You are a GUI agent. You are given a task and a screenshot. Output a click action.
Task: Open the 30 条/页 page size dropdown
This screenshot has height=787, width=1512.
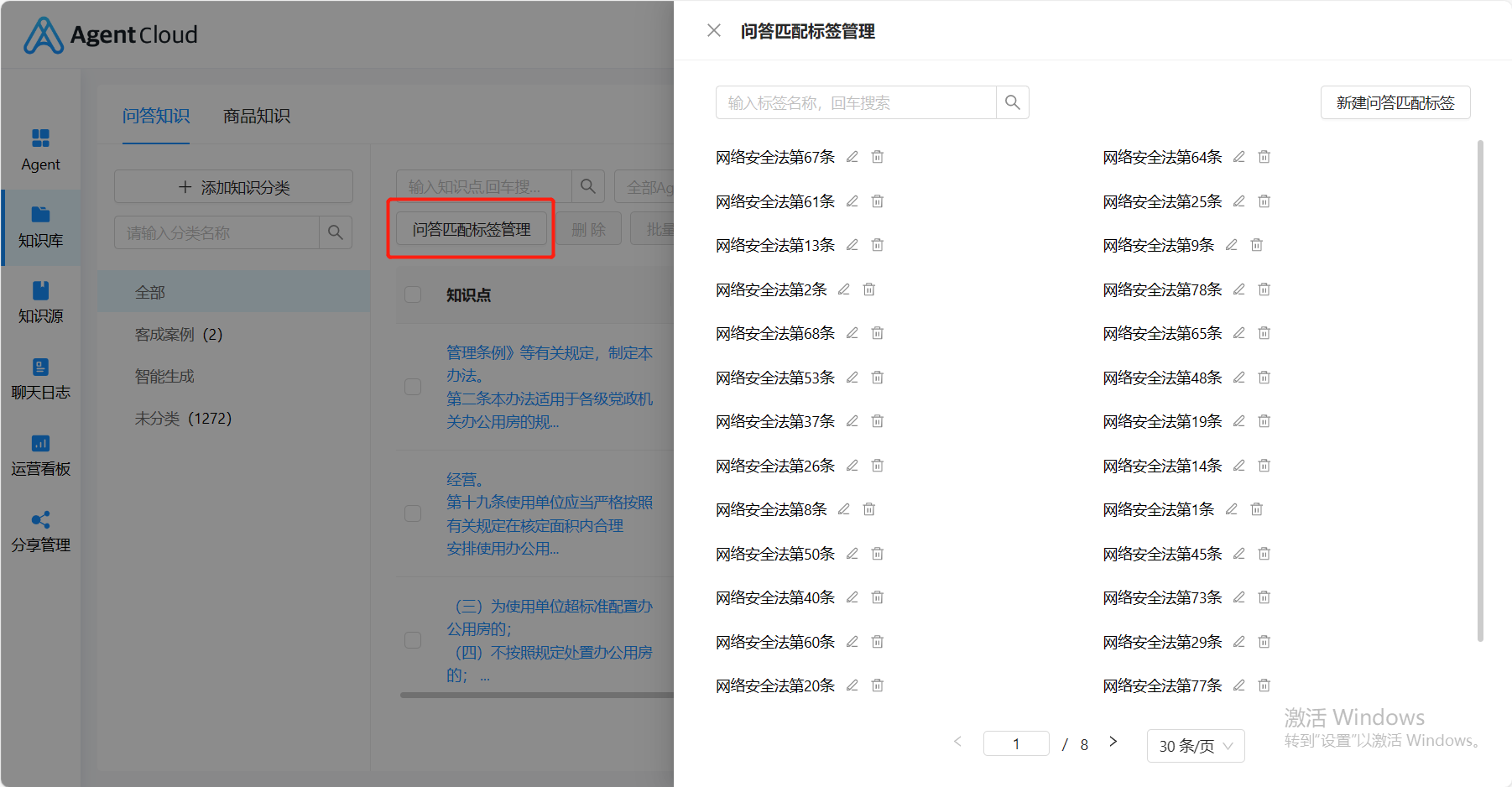click(x=1196, y=746)
